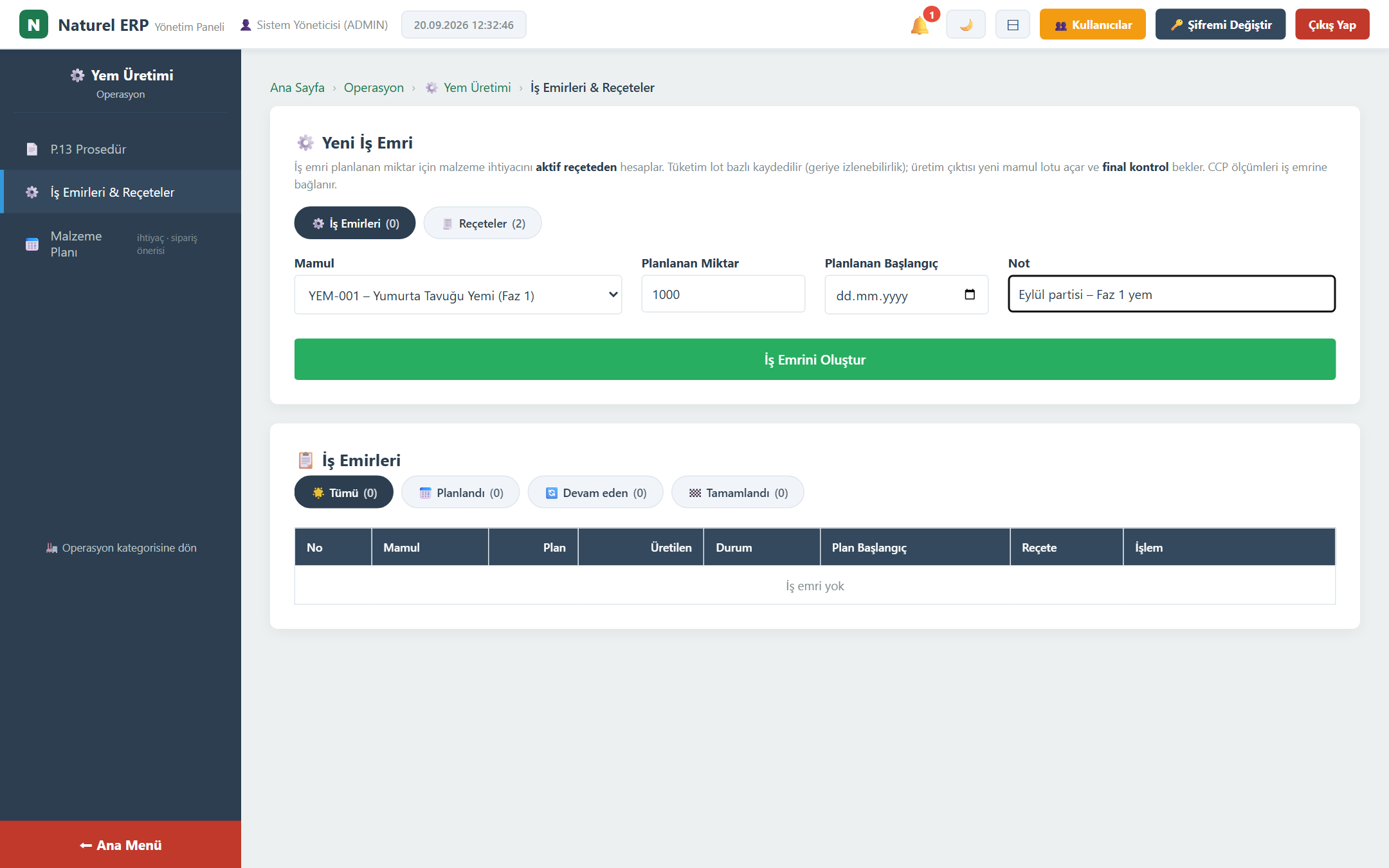Image resolution: width=1389 pixels, height=868 pixels.
Task: Click the Yem Üretimi gear in breadcrumb
Action: (x=431, y=87)
